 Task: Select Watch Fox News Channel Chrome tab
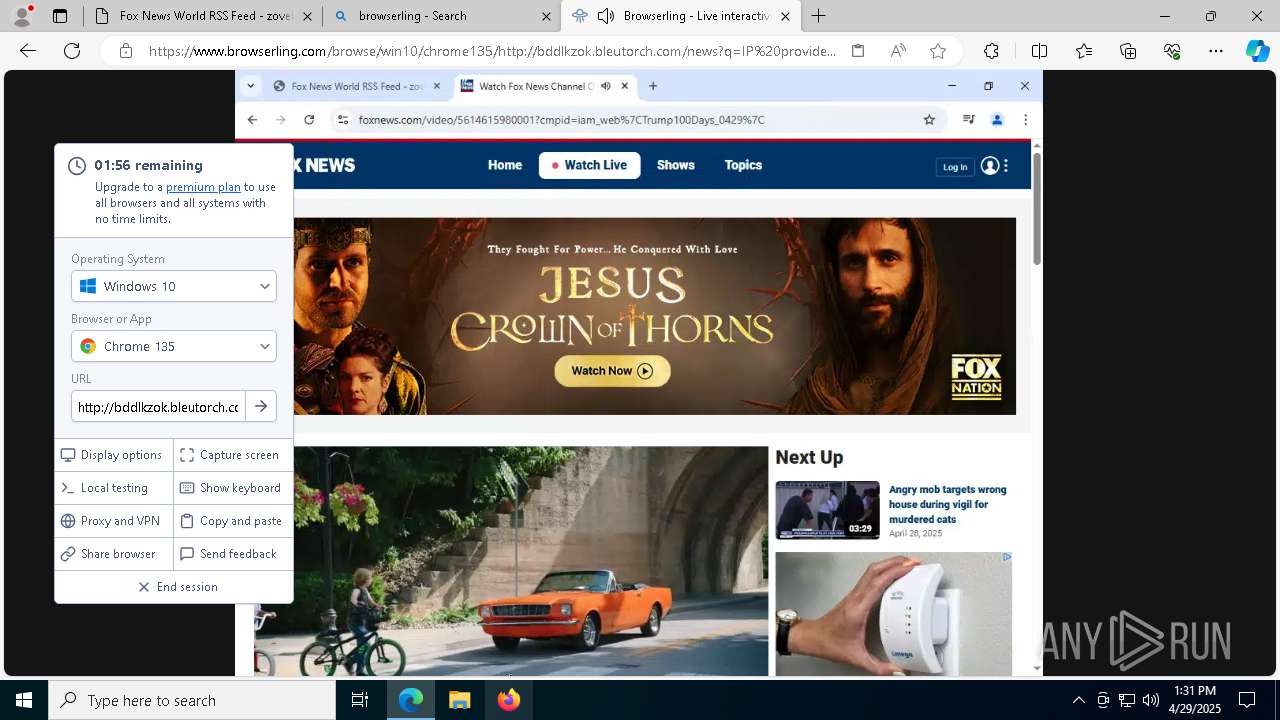tap(545, 86)
